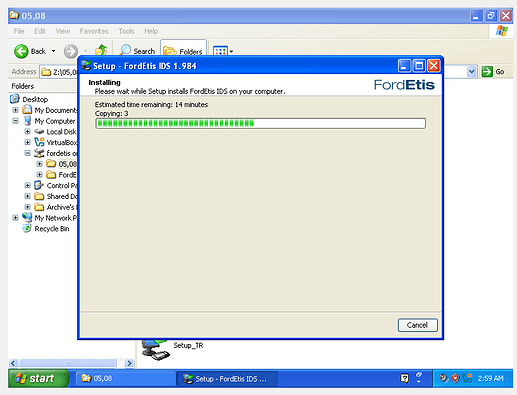Click the Control Panel icon in tree
Image resolution: width=517 pixels, height=395 pixels.
[39, 185]
